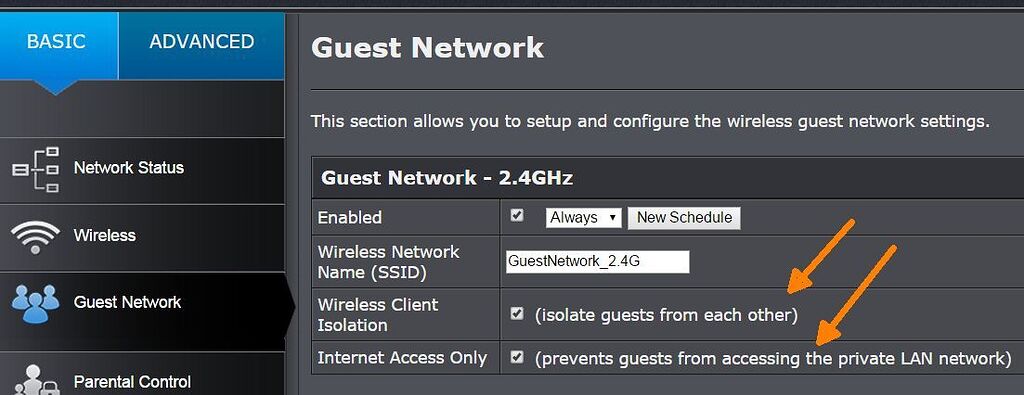Viewport: 1024px width, 395px height.
Task: Open the Always schedule dropdown
Action: pyautogui.click(x=584, y=217)
